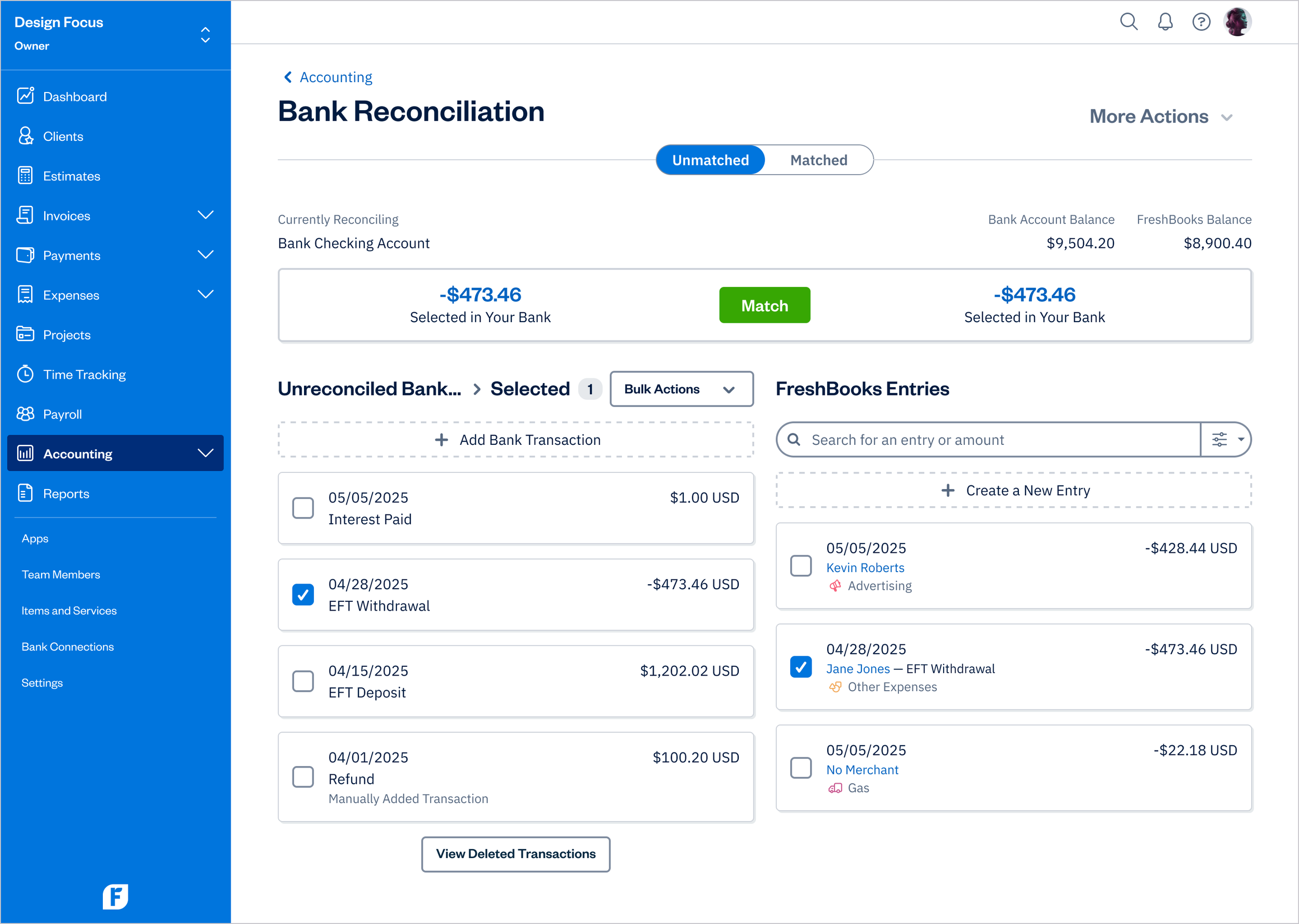Open the Dashboard sidebar icon
1299x924 pixels.
pos(25,96)
